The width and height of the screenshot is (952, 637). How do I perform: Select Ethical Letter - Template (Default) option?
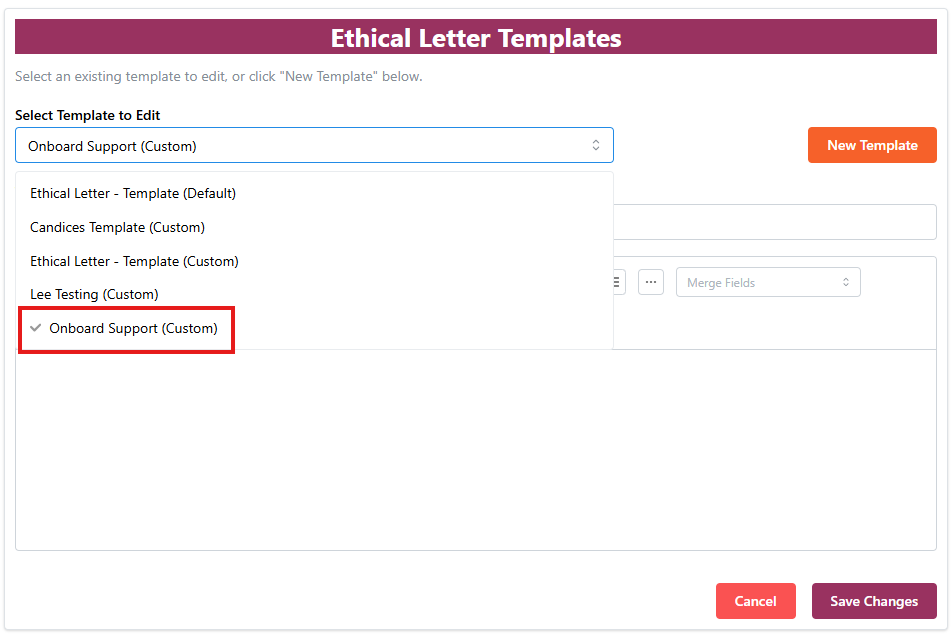point(133,193)
